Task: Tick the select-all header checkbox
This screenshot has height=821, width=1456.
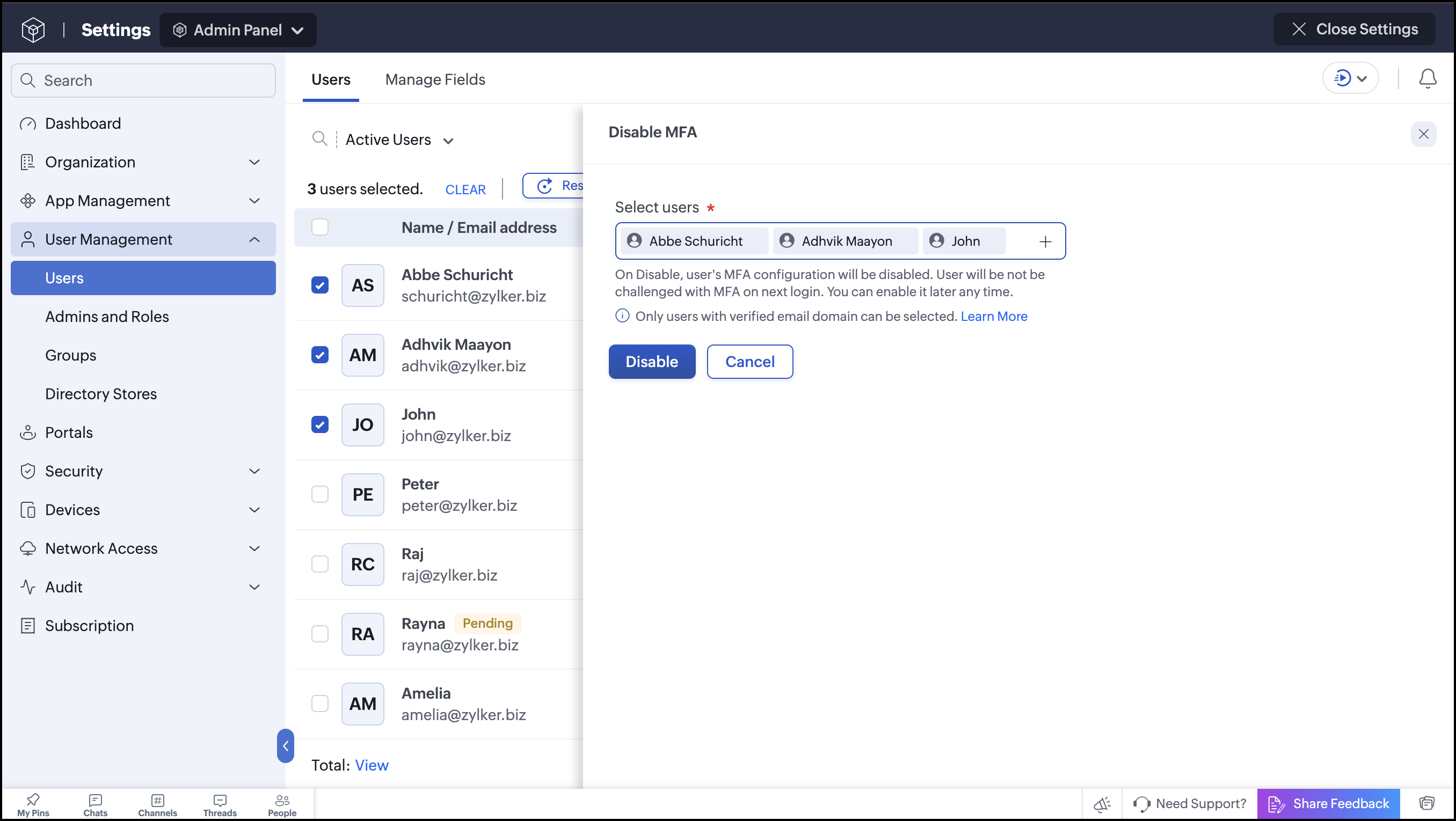Action: 320,226
